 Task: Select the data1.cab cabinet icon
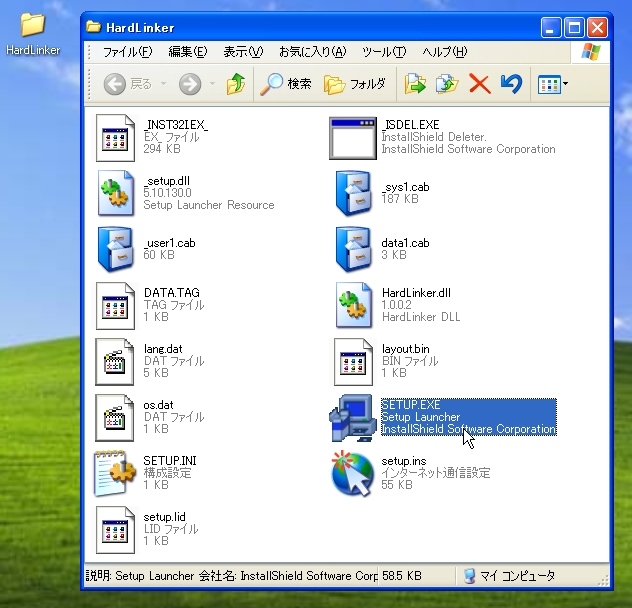353,249
